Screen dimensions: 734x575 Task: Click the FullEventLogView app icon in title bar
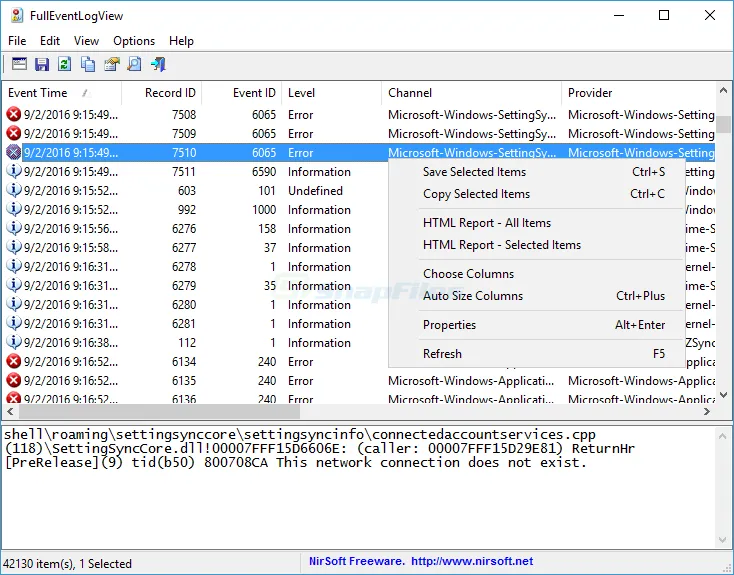[17, 15]
